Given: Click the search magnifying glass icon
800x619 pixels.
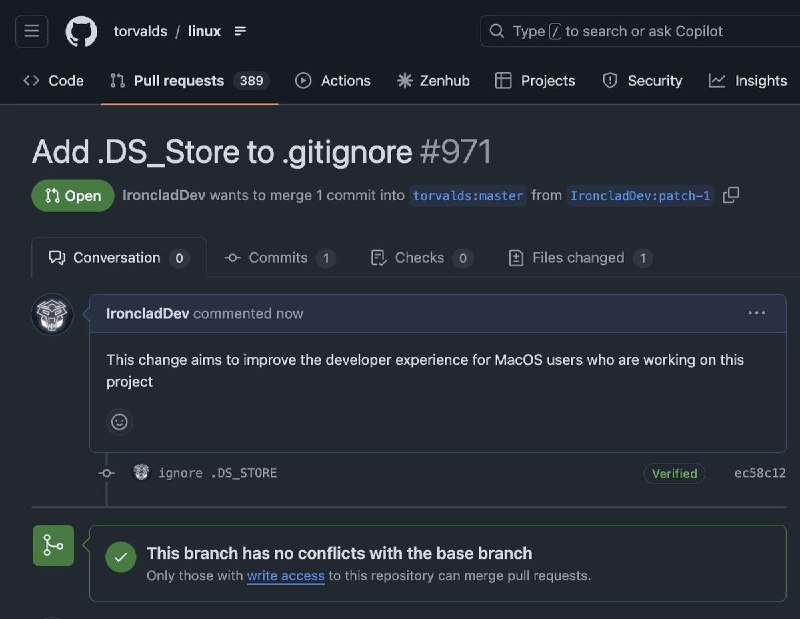Looking at the screenshot, I should (497, 31).
